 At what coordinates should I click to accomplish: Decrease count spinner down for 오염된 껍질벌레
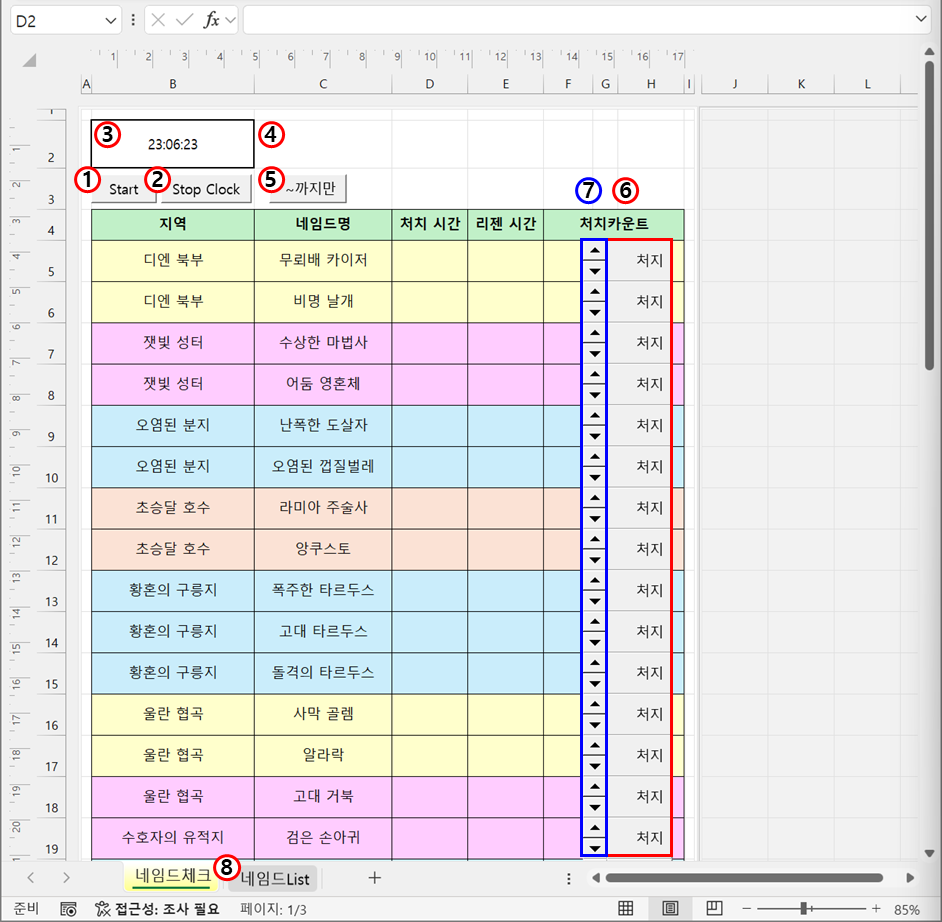click(x=595, y=477)
